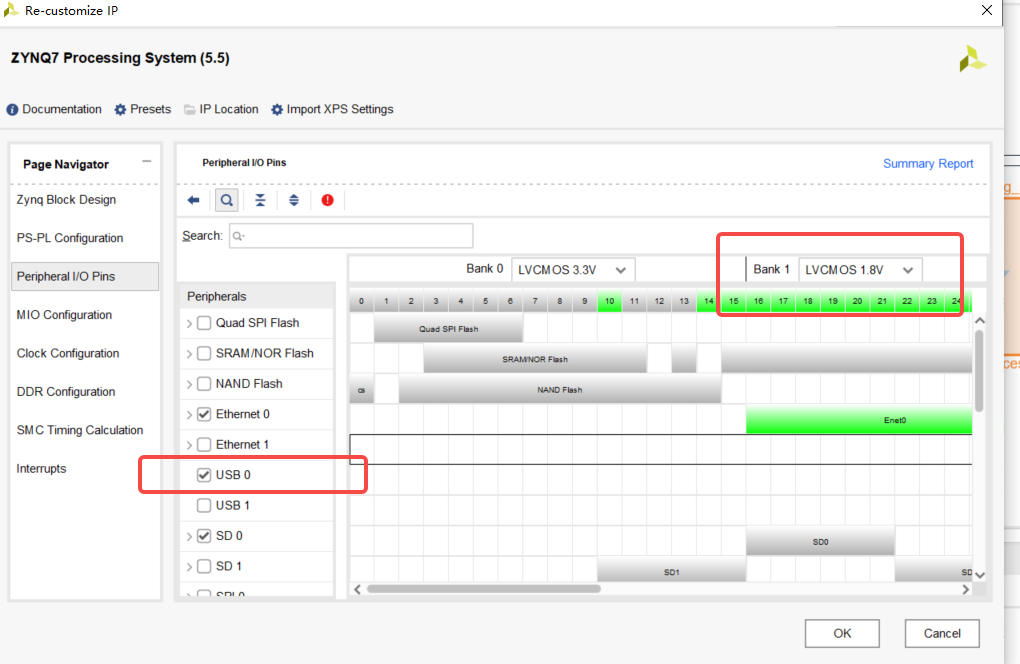Toggle the search magnifier toolbar icon
The width and height of the screenshot is (1020, 664).
[x=226, y=200]
